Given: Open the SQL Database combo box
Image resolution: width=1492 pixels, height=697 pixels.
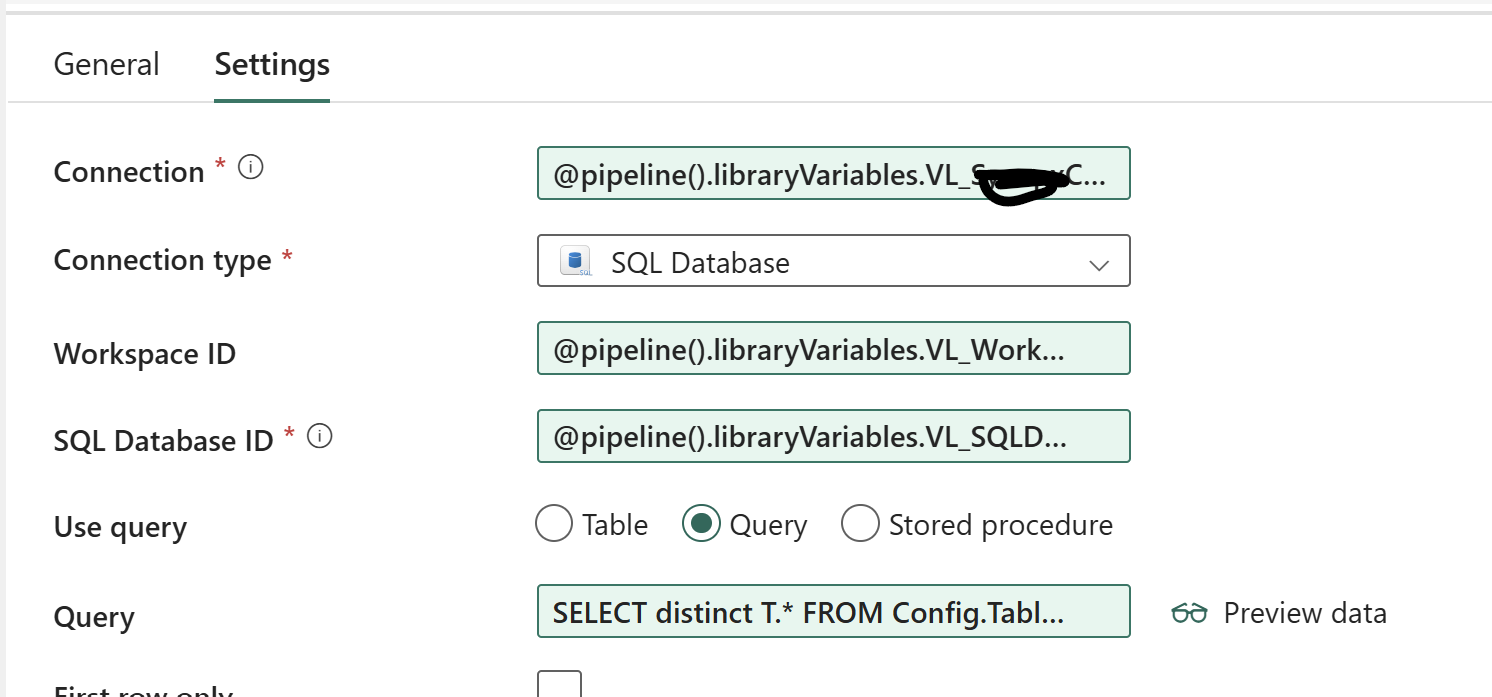Looking at the screenshot, I should pos(834,261).
